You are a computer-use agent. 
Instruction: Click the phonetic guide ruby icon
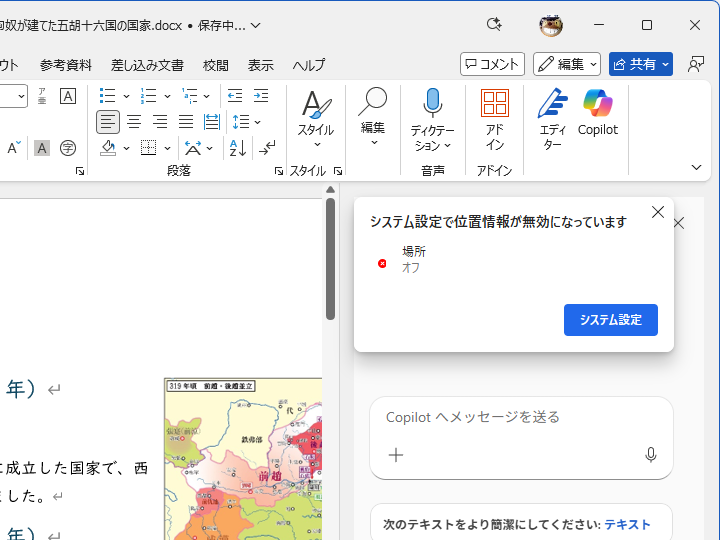pyautogui.click(x=42, y=96)
